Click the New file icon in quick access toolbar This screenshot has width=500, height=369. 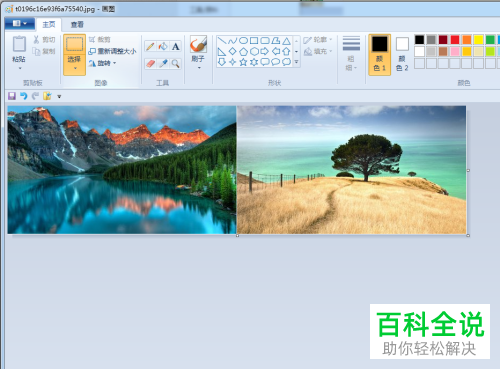pos(47,96)
